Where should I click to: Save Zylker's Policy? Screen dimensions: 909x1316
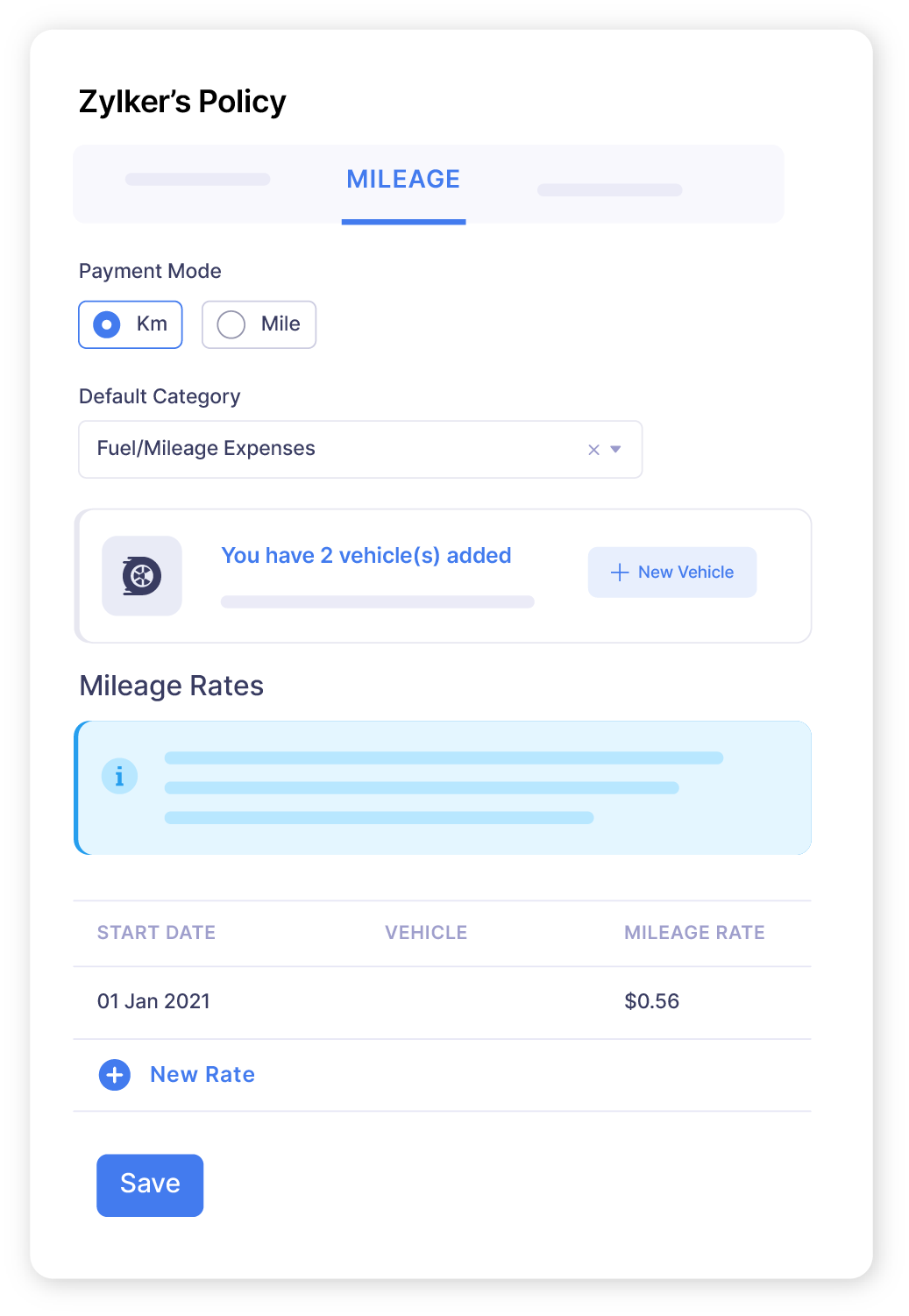point(149,1184)
